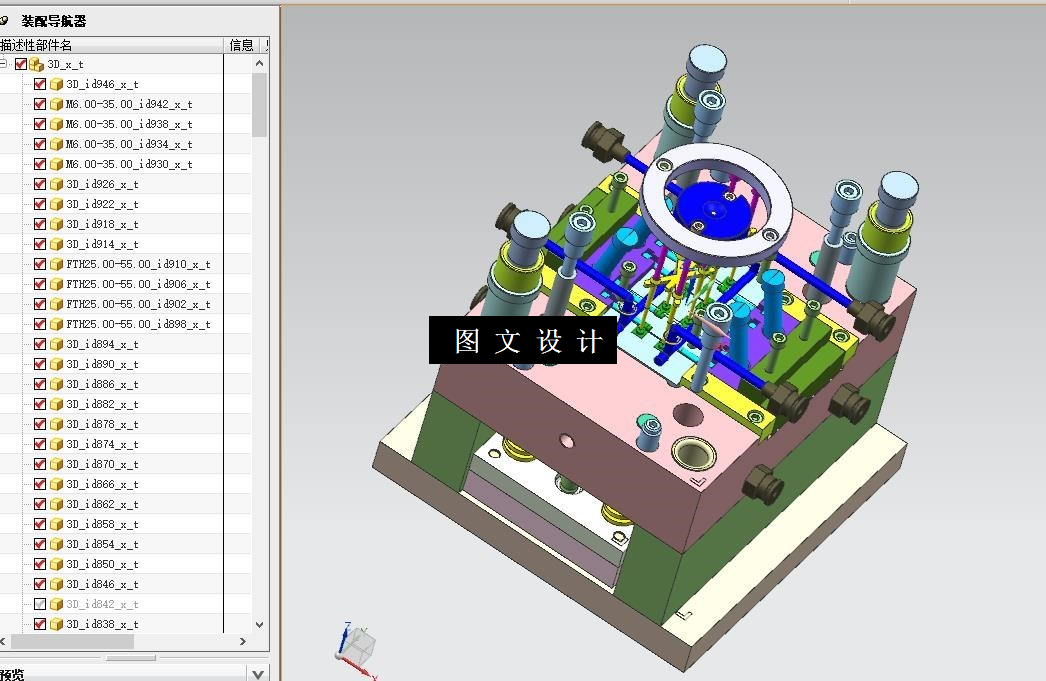Click part icon of 3D_id878_x_t
The height and width of the screenshot is (681, 1046).
pos(56,424)
